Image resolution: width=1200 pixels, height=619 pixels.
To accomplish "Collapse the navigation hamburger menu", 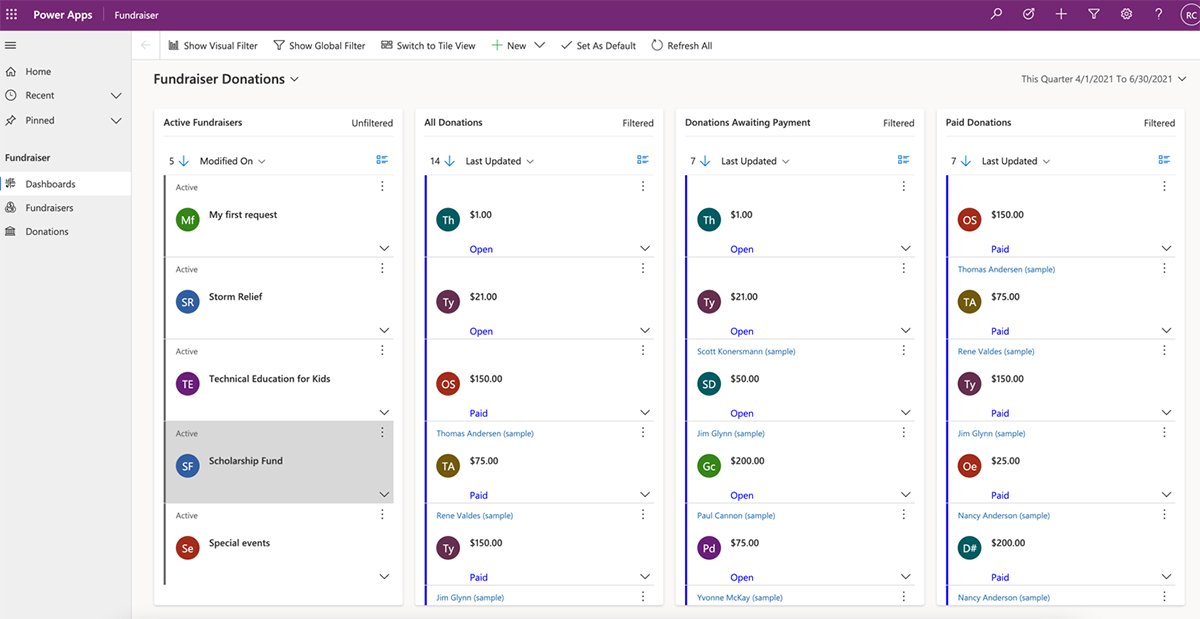I will pyautogui.click(x=11, y=46).
